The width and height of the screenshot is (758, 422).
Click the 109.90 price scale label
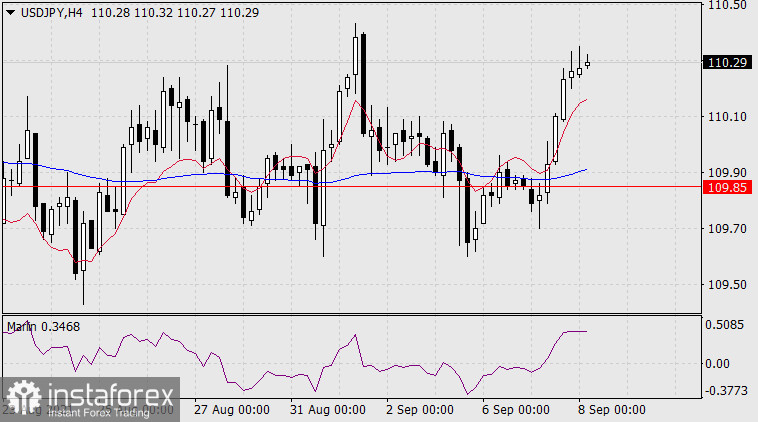point(727,173)
